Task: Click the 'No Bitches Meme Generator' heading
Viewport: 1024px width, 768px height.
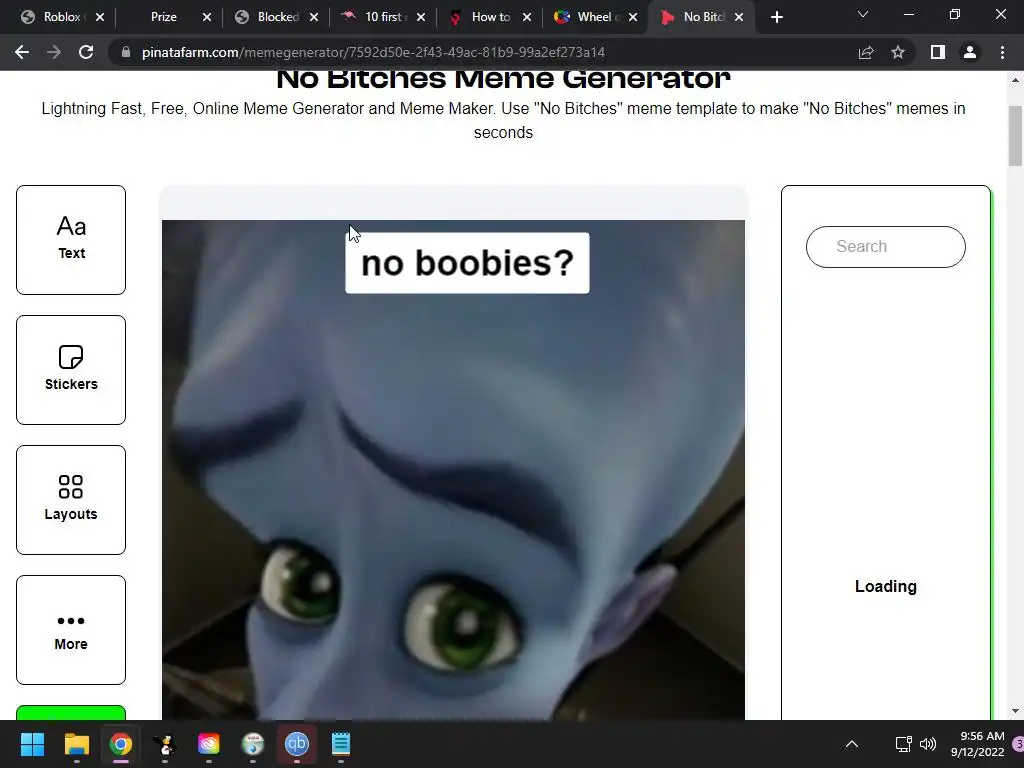Action: pos(503,79)
